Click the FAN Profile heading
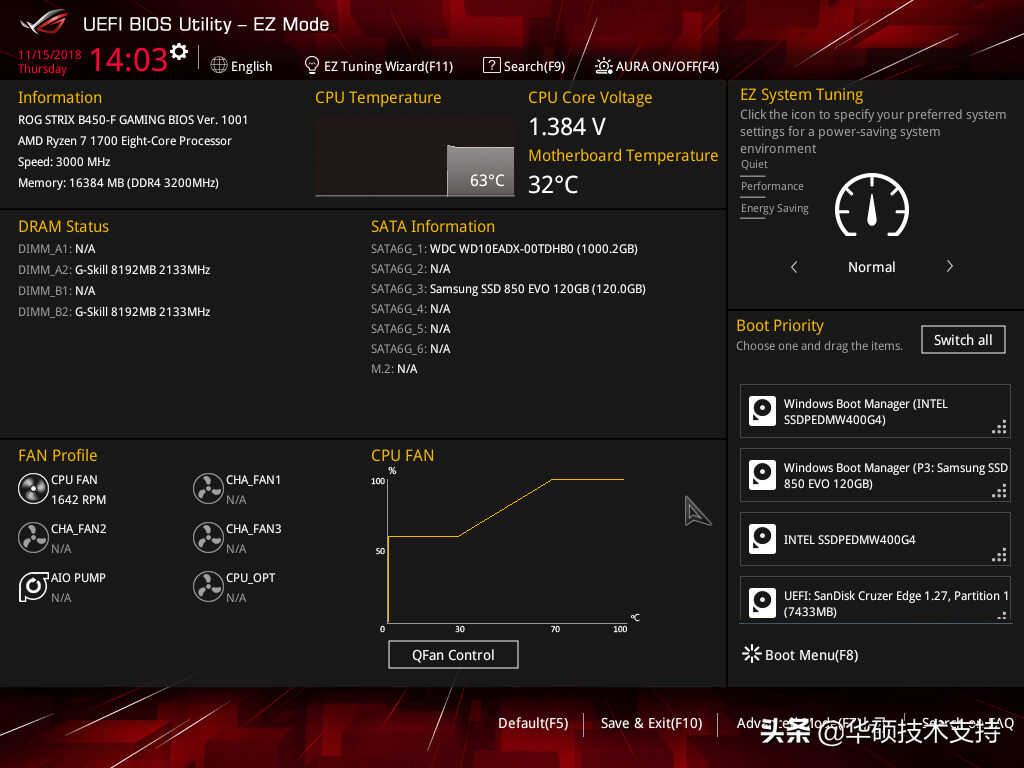The image size is (1024, 768). (x=57, y=455)
